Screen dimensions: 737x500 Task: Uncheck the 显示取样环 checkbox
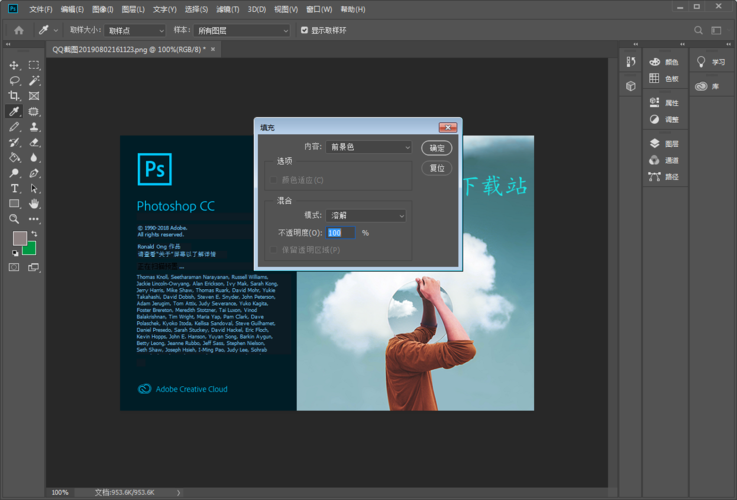click(x=305, y=30)
